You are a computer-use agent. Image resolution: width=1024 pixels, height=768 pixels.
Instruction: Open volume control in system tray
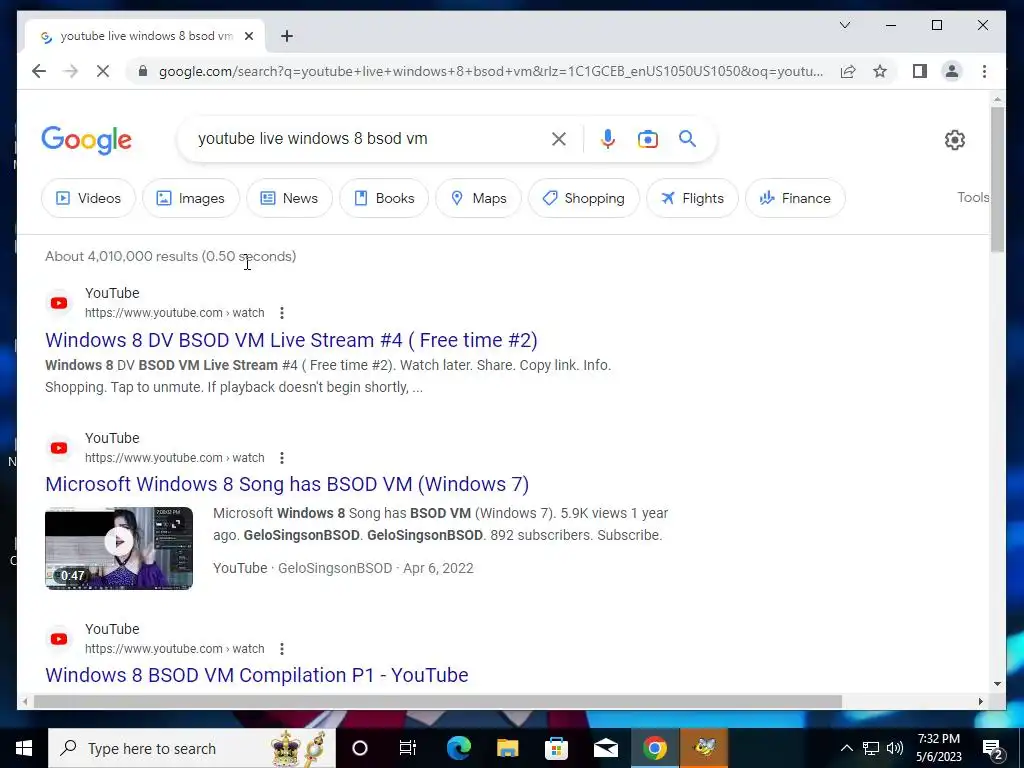tap(895, 748)
